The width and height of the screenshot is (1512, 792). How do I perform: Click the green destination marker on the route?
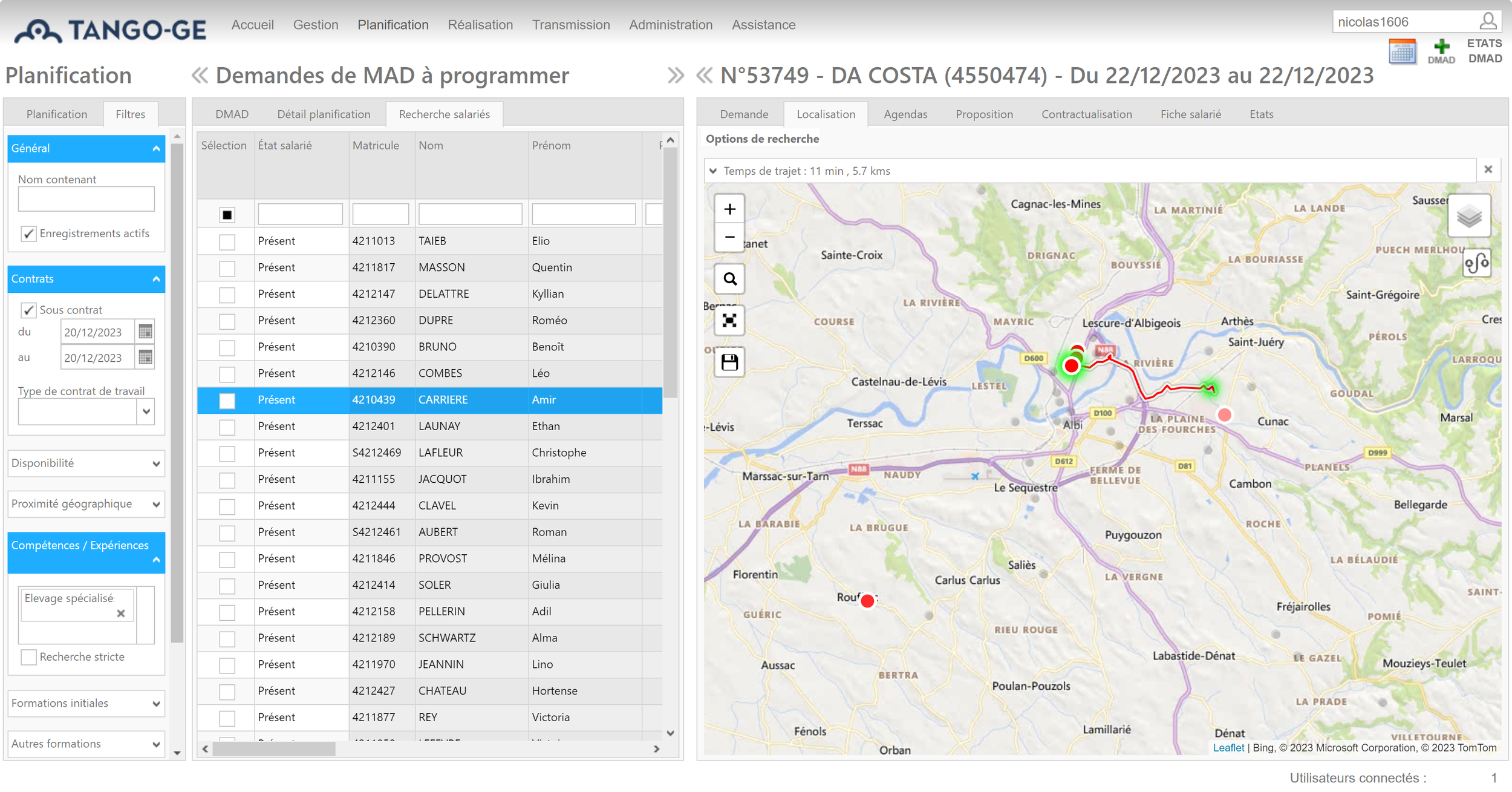1210,388
